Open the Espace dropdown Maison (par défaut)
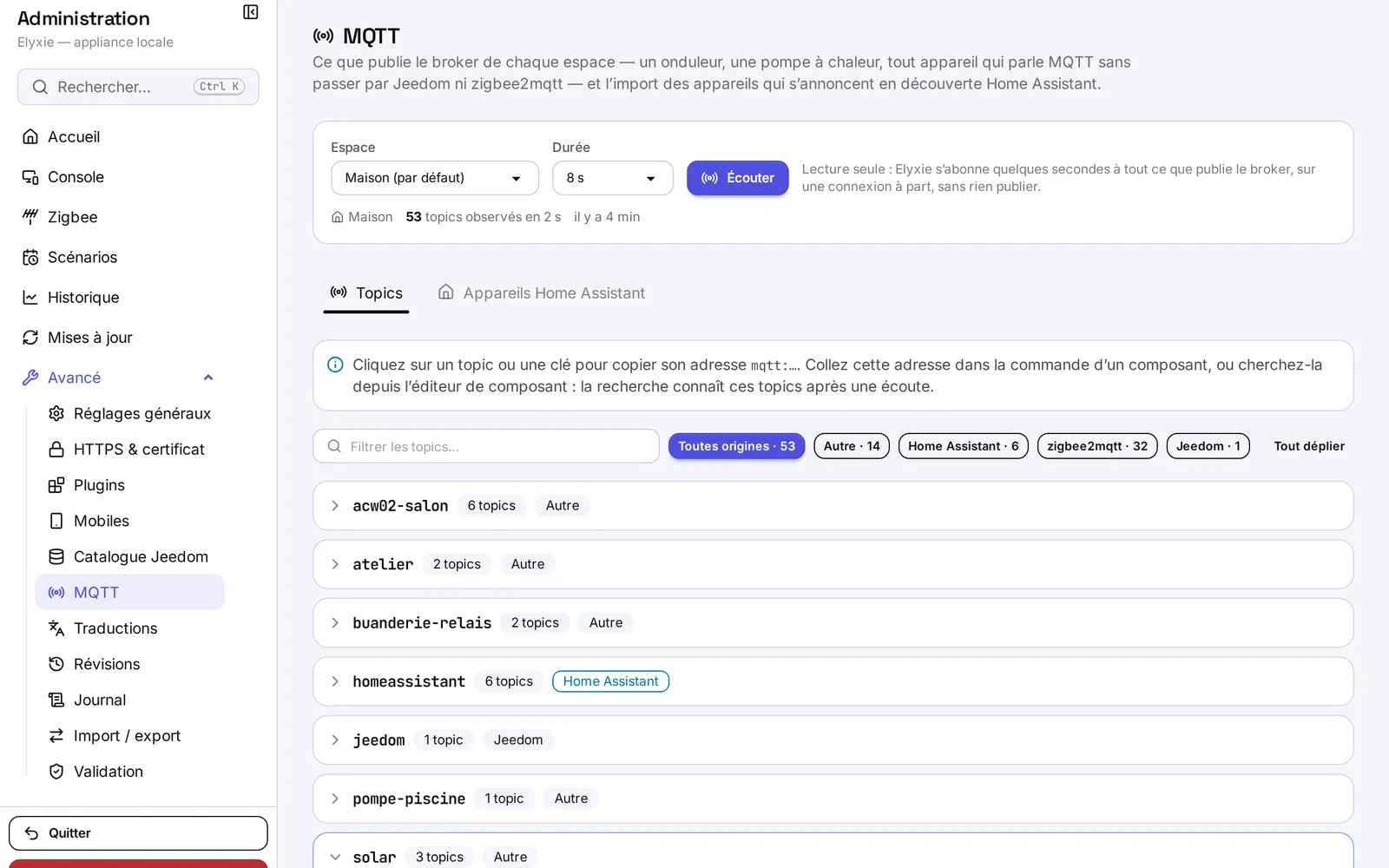 [x=435, y=178]
